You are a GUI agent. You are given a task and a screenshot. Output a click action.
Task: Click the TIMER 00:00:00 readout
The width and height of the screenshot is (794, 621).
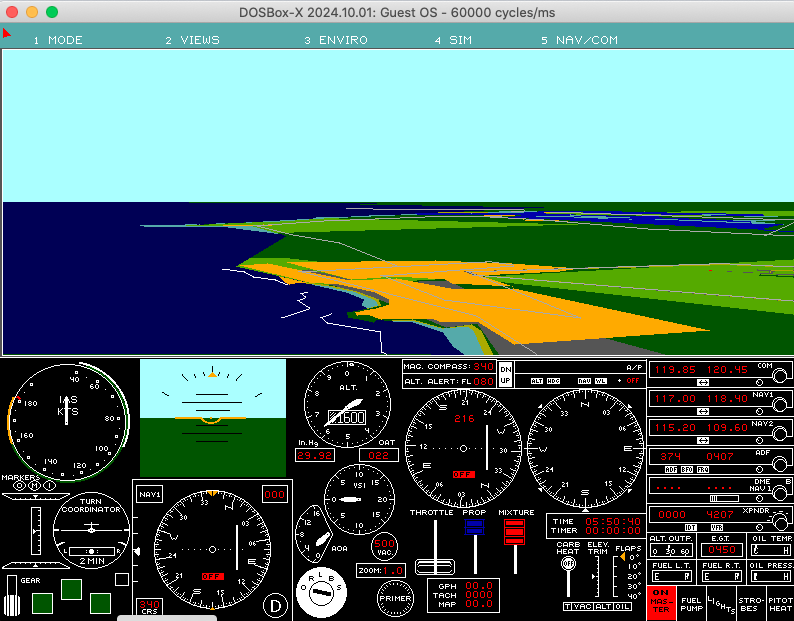(613, 530)
